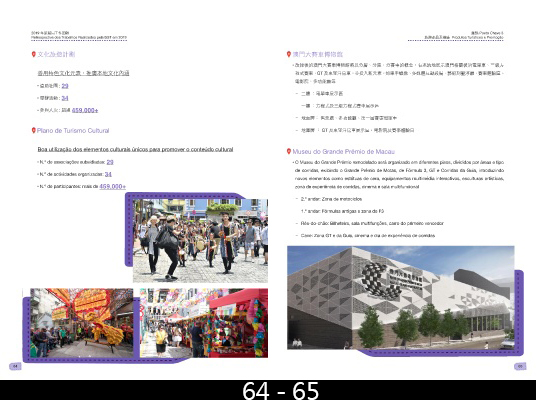This screenshot has height=400, width=536.
Task: Click underlined 29 after associações subsidiadas
Action: [110, 162]
